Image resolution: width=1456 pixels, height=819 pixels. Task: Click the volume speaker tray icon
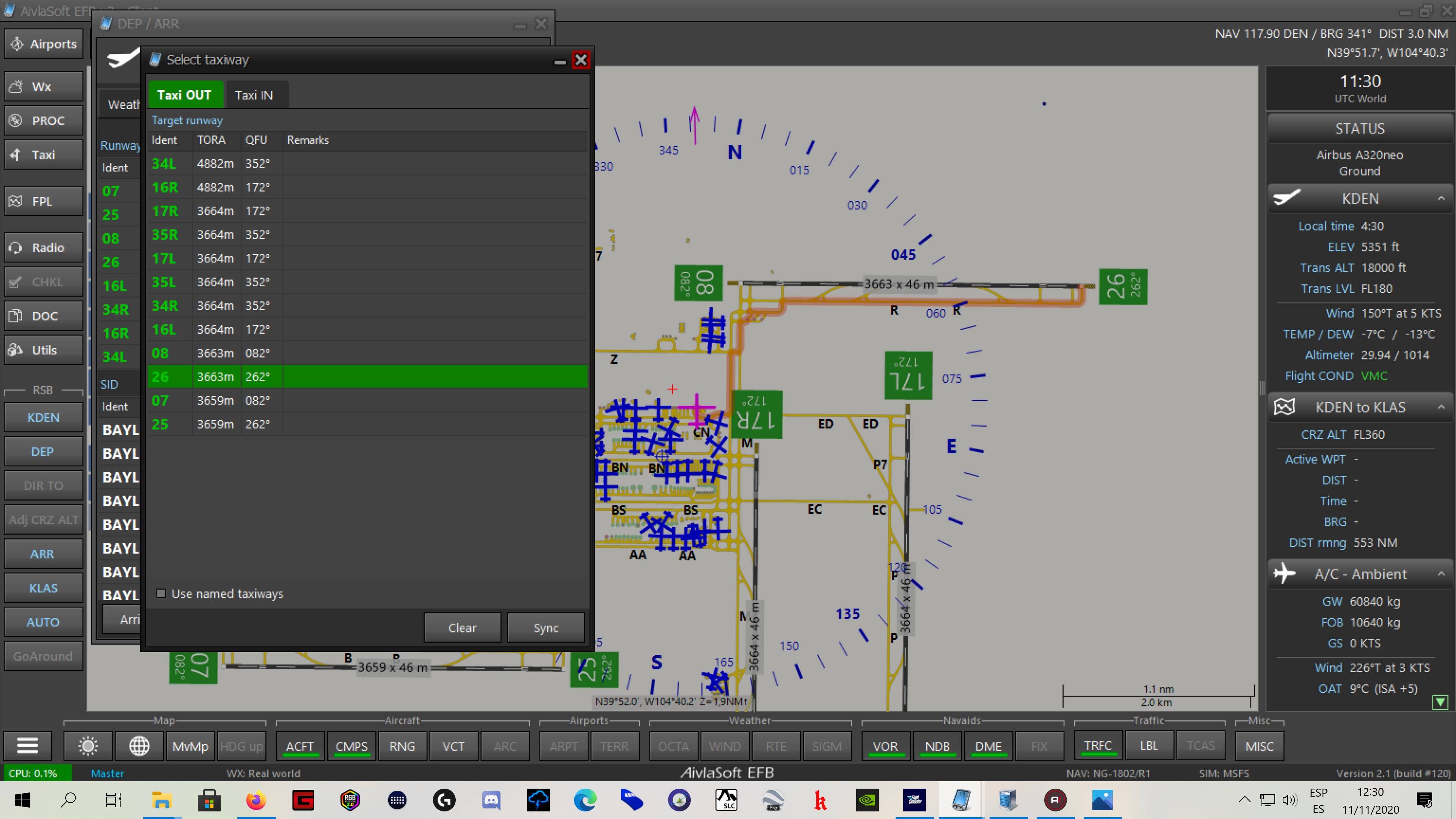pyautogui.click(x=1289, y=800)
